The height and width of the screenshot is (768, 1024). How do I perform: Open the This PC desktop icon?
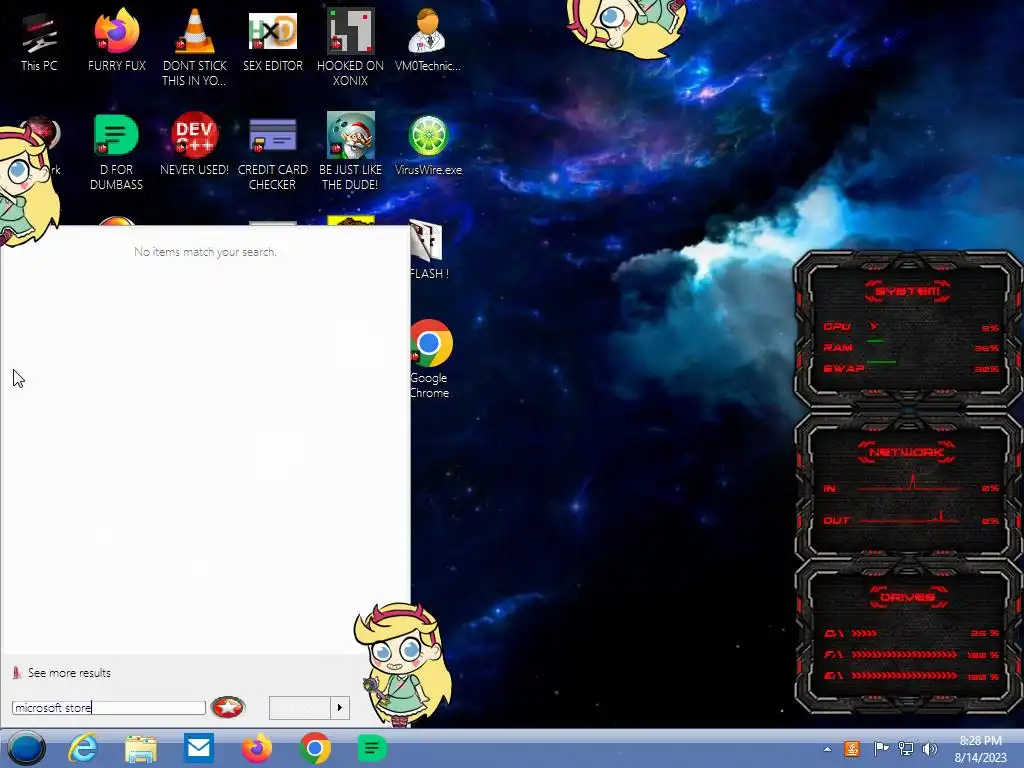point(39,40)
